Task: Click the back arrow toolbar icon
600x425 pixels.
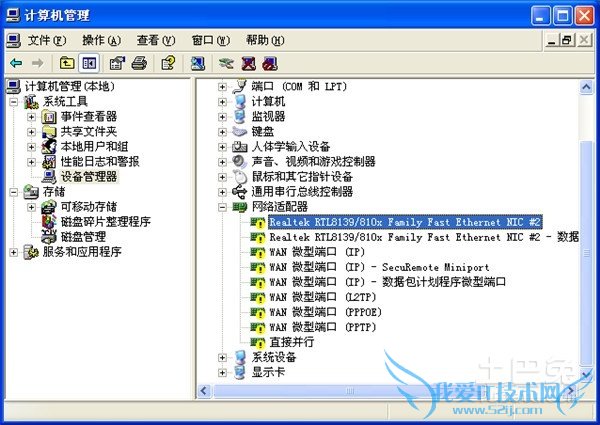Action: coord(16,63)
